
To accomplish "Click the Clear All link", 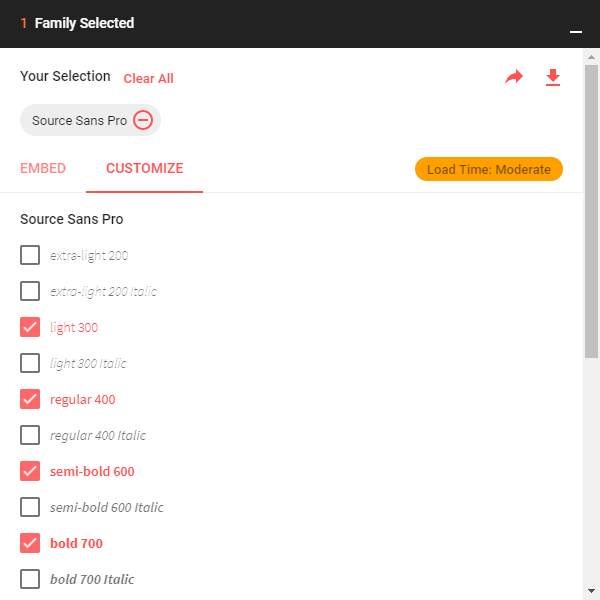I will [x=148, y=78].
